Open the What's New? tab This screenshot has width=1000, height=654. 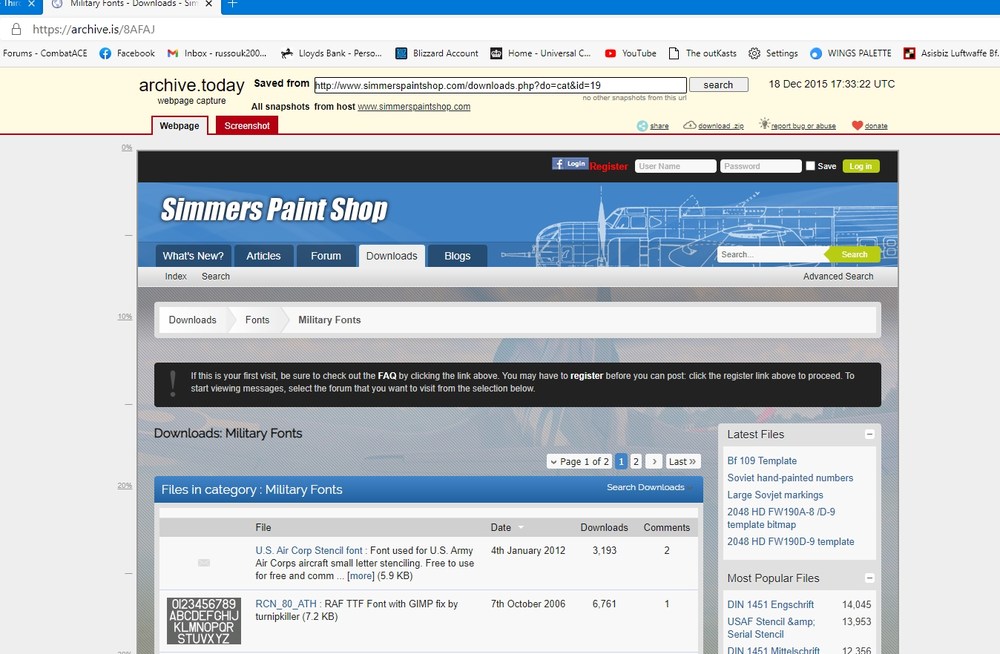coord(193,256)
